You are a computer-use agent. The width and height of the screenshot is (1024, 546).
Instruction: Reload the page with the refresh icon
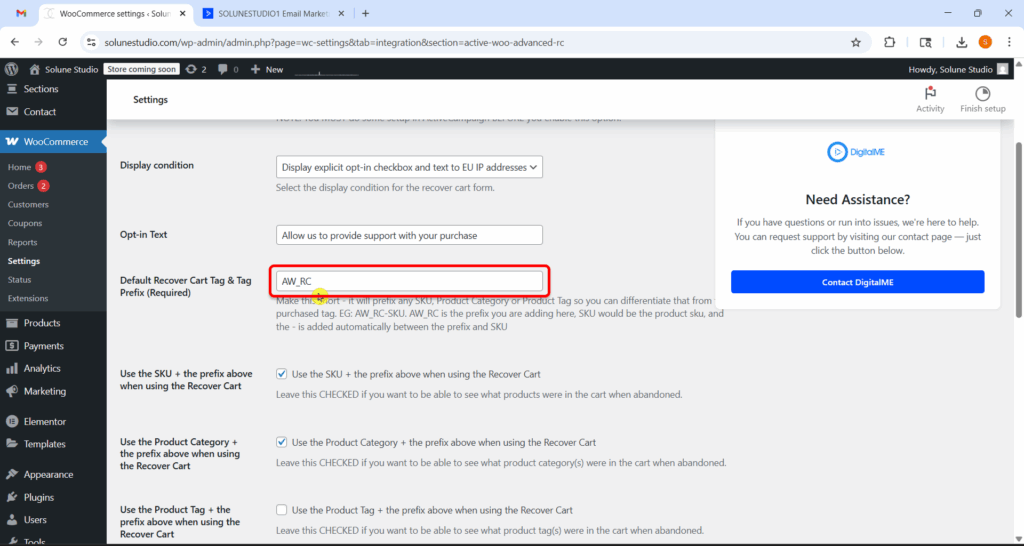click(63, 42)
